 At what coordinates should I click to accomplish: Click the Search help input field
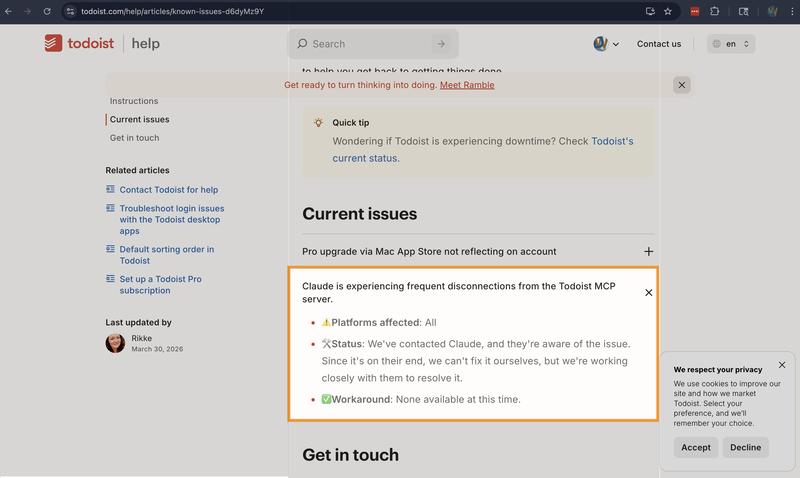pos(371,44)
